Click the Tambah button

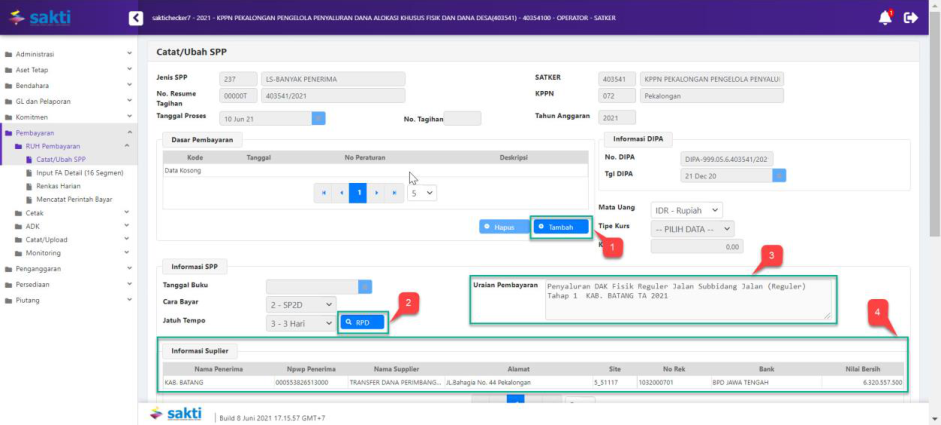(x=561, y=227)
